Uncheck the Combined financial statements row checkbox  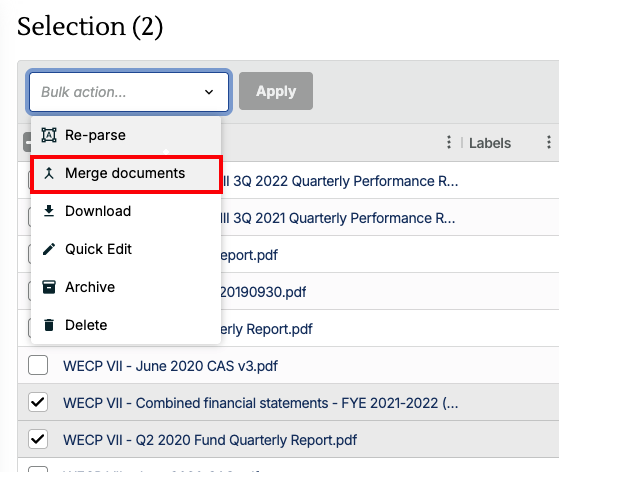point(38,402)
